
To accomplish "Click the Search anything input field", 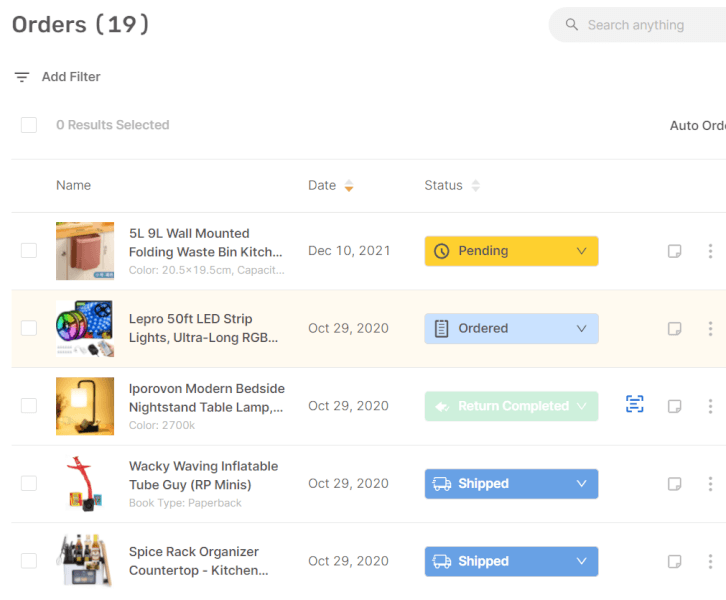I will coord(645,25).
